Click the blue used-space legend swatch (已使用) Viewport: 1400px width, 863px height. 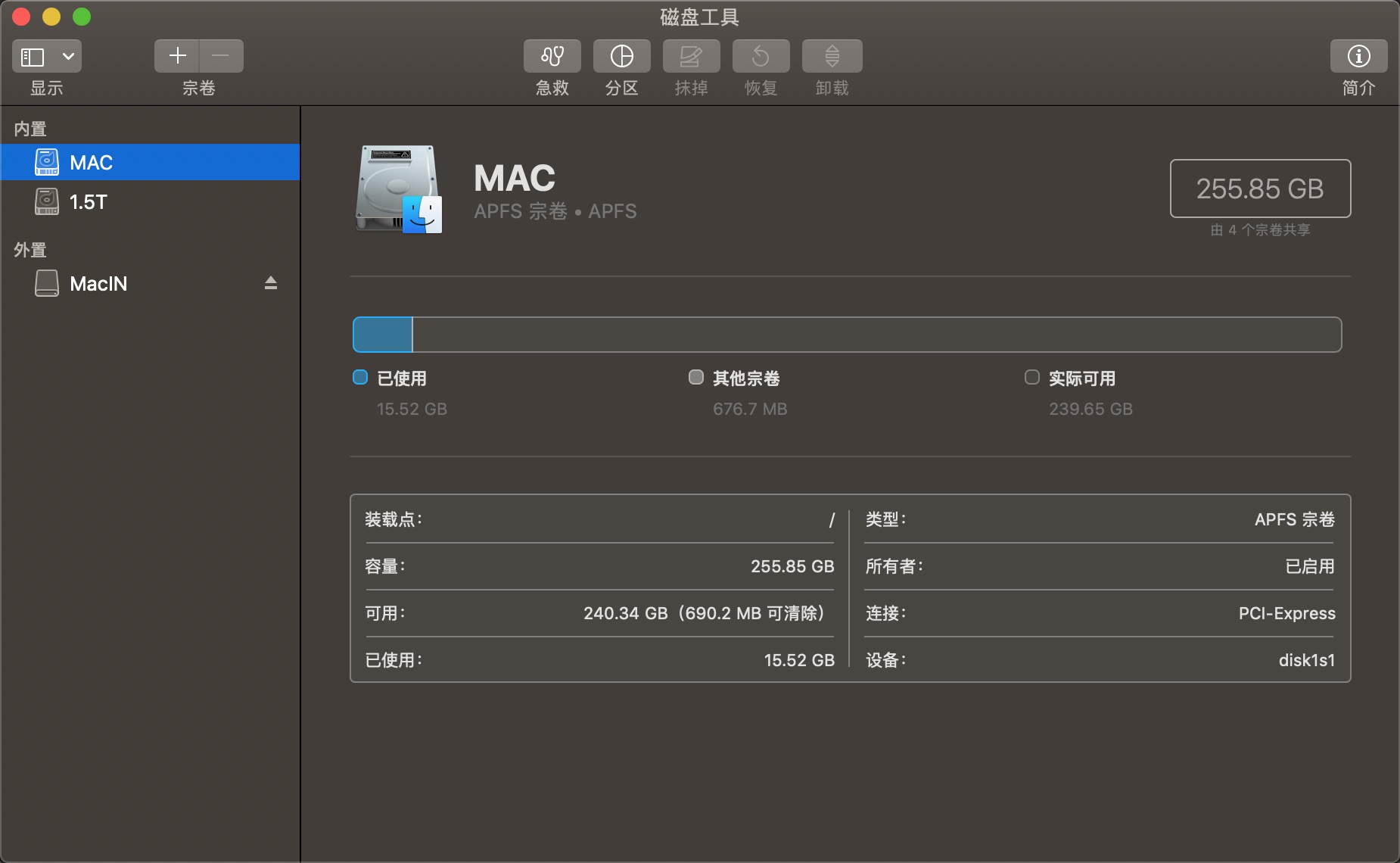point(360,377)
